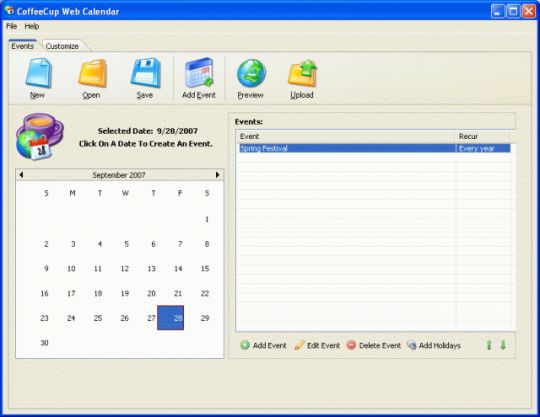Viewport: 540px width, 417px height.
Task: Click the CoffeeCup title bar app icon
Action: (9, 11)
